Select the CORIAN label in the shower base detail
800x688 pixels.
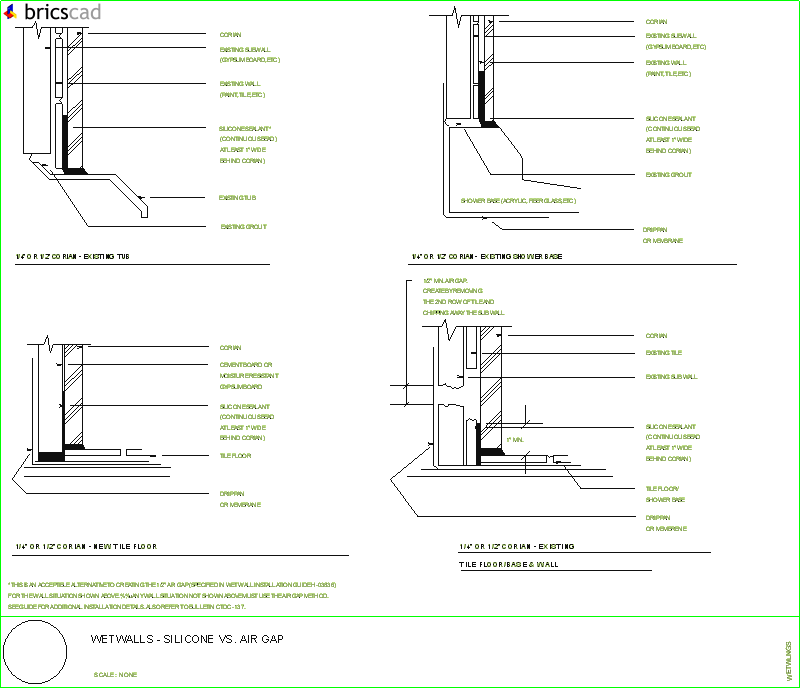(x=656, y=22)
